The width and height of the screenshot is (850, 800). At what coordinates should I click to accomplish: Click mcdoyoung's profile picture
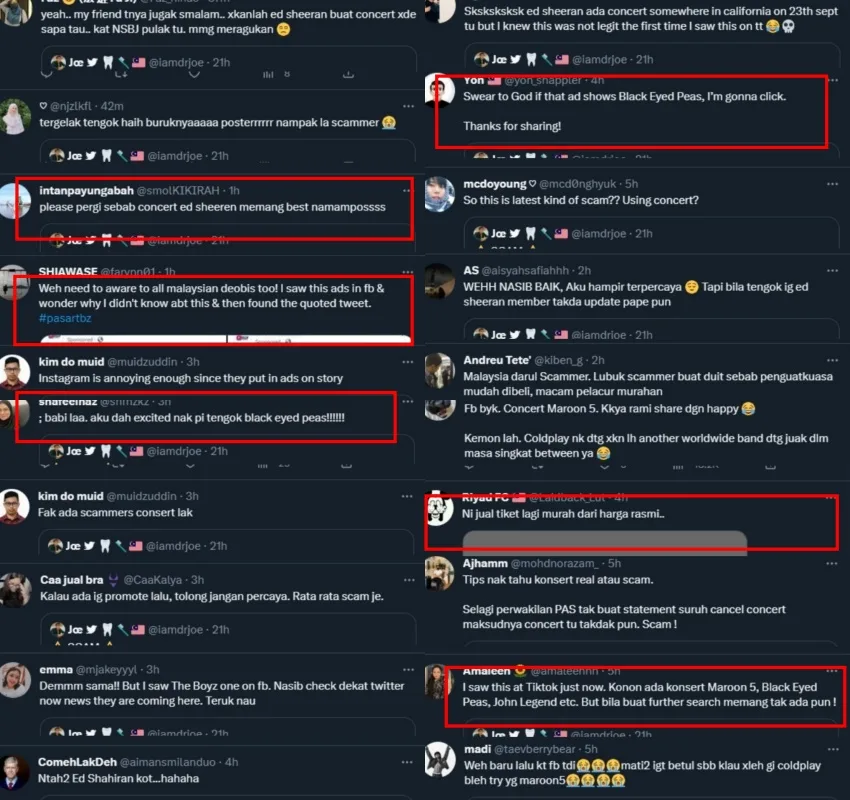(440, 194)
